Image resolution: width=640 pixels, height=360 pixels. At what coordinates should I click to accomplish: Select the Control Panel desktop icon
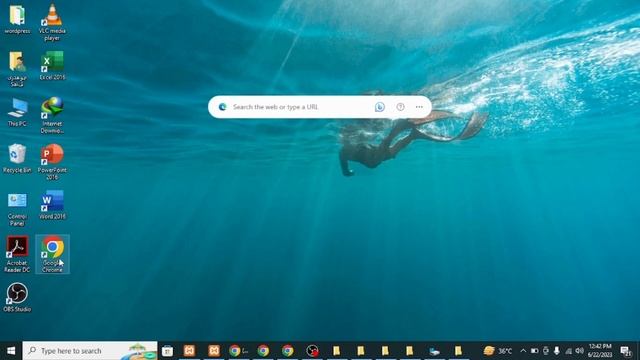(17, 208)
